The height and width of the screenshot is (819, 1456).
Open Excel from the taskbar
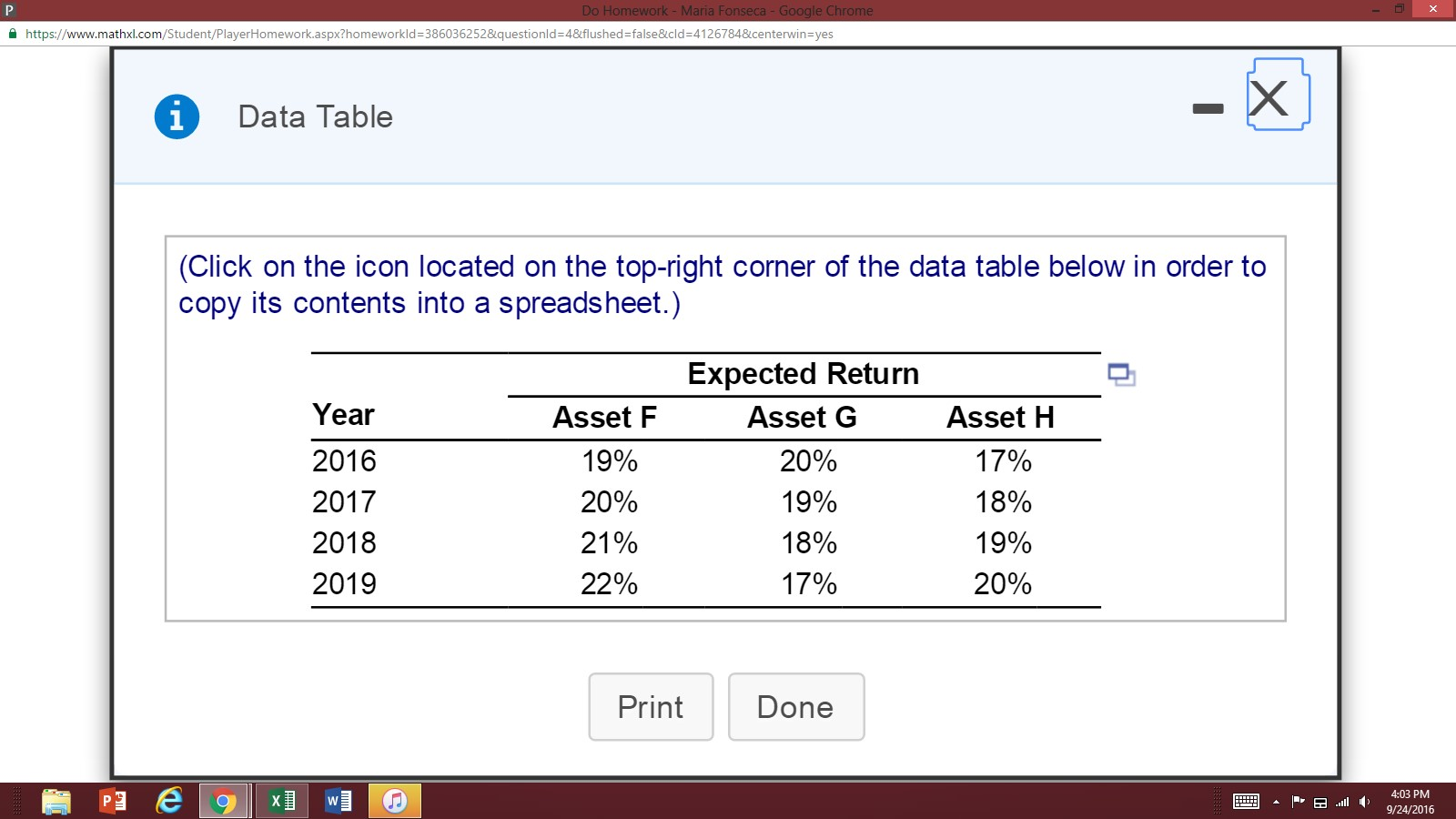(x=281, y=801)
